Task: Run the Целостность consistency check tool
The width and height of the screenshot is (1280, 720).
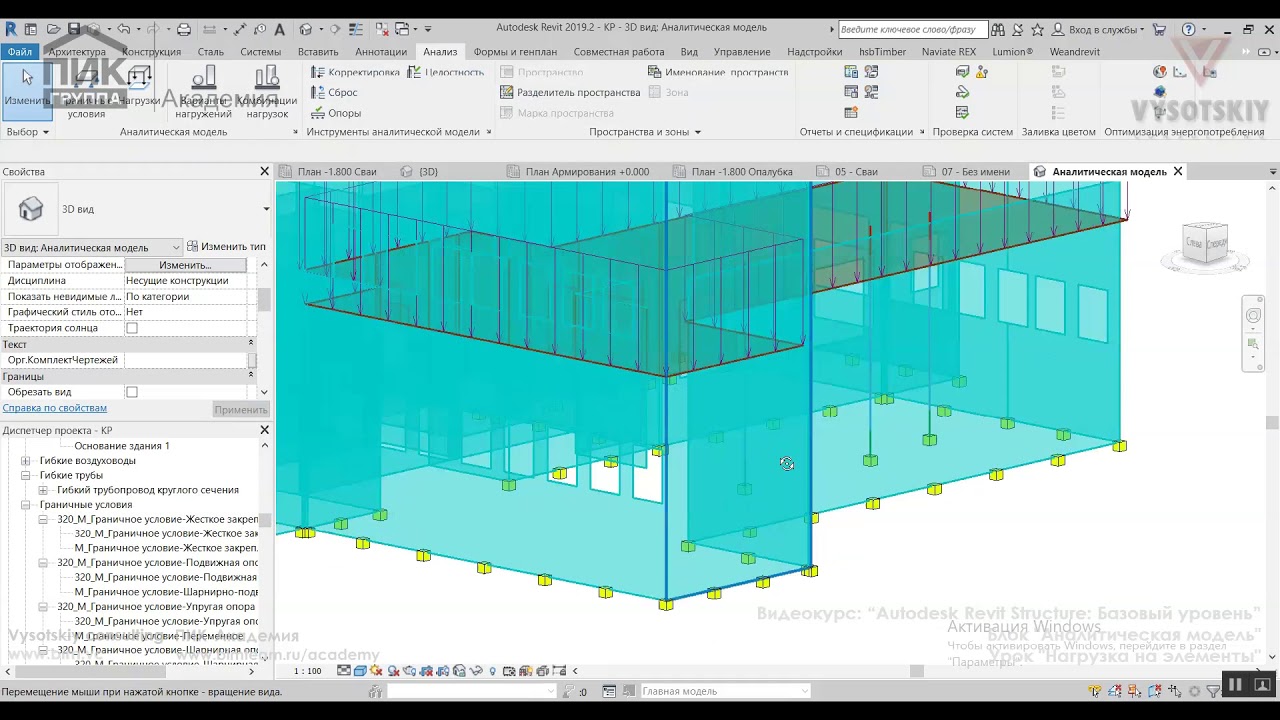Action: (446, 72)
